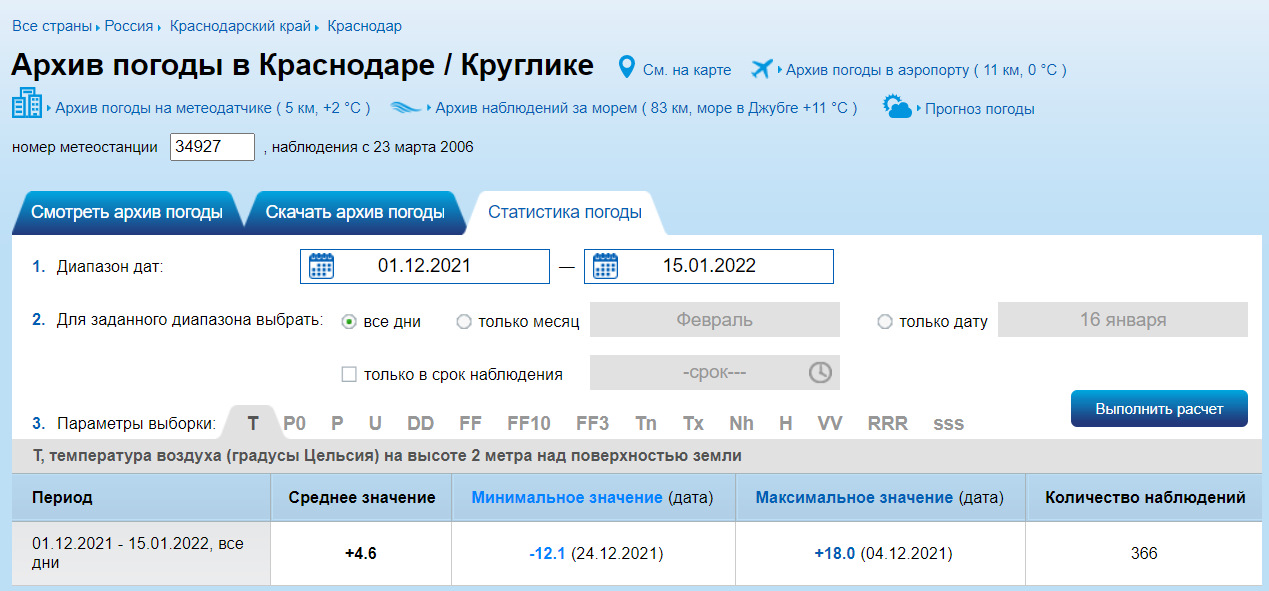
Task: Open the date dropdown showing '16 января'
Action: 1122,319
